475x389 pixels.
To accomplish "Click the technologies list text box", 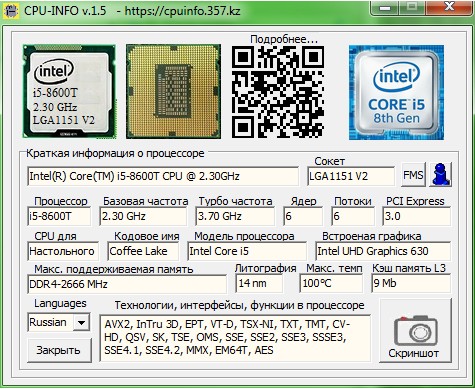I will [235, 338].
